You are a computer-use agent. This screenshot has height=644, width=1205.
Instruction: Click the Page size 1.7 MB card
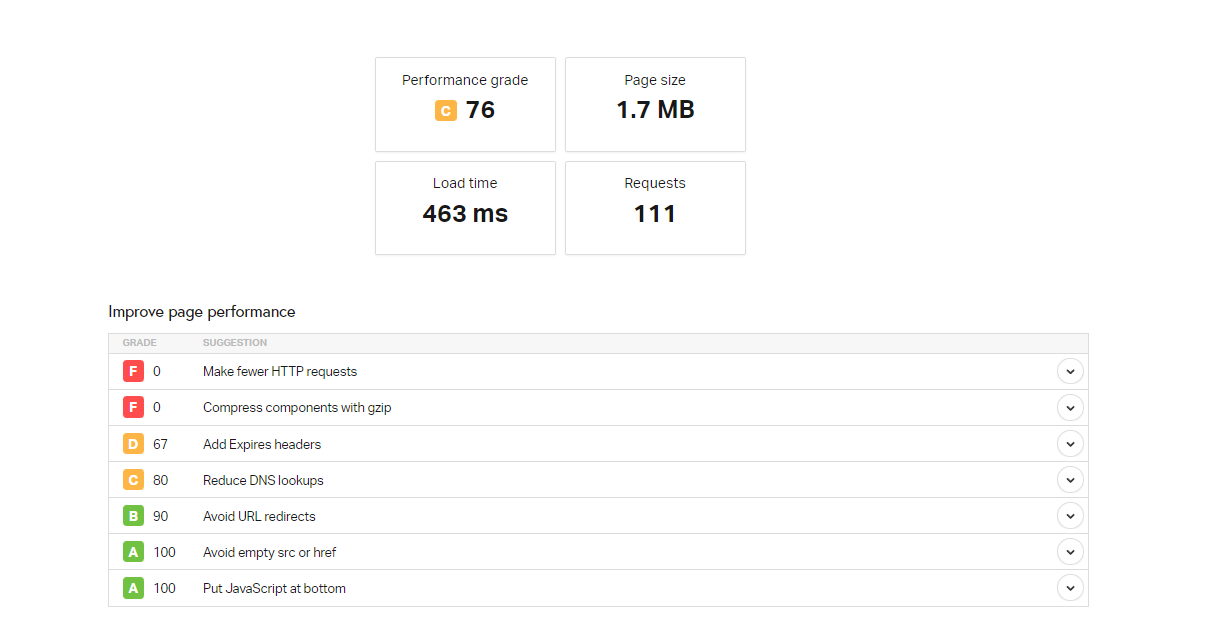(655, 104)
